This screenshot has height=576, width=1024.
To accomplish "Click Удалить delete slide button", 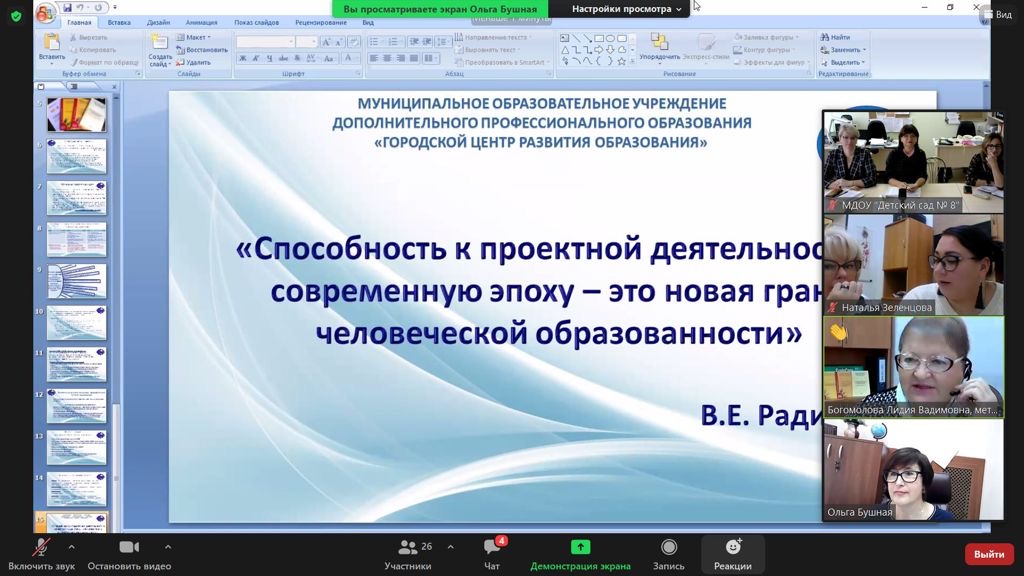I will (x=193, y=63).
